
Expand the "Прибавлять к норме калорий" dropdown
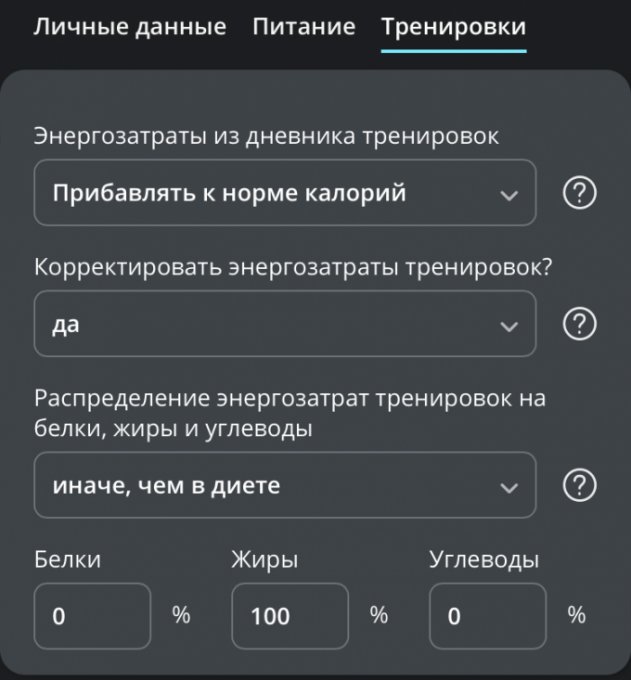pyautogui.click(x=285, y=193)
